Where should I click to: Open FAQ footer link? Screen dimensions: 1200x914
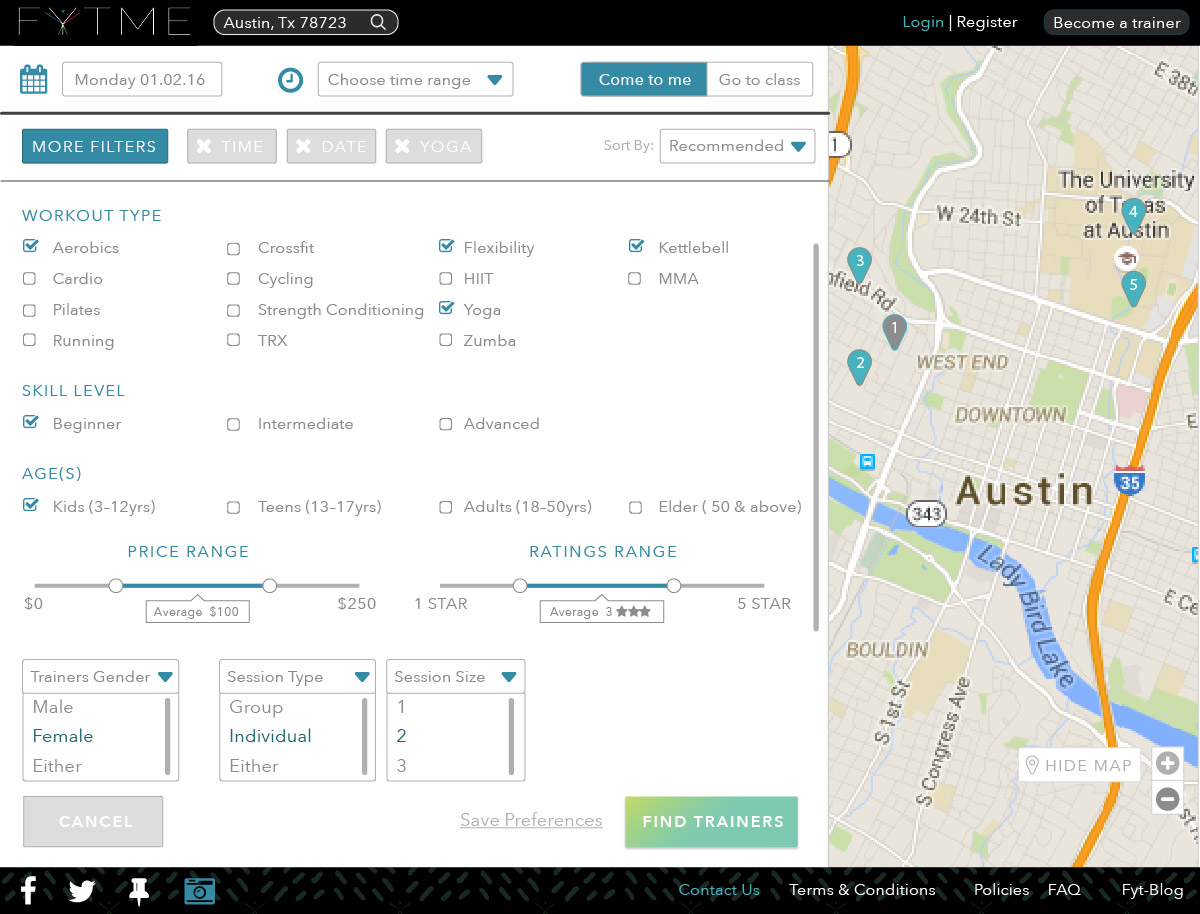coord(1064,890)
